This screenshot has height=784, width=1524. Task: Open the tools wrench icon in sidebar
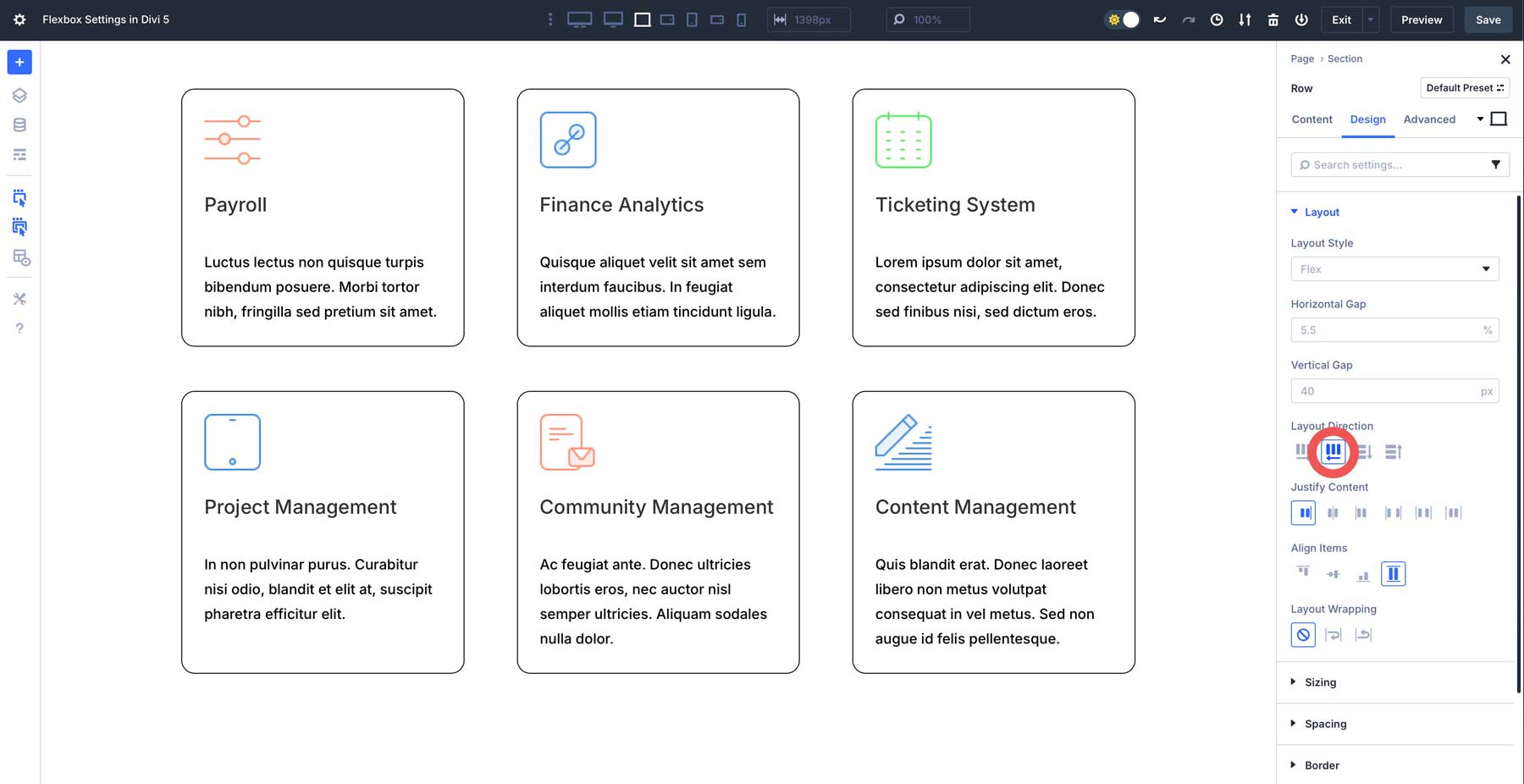(19, 299)
